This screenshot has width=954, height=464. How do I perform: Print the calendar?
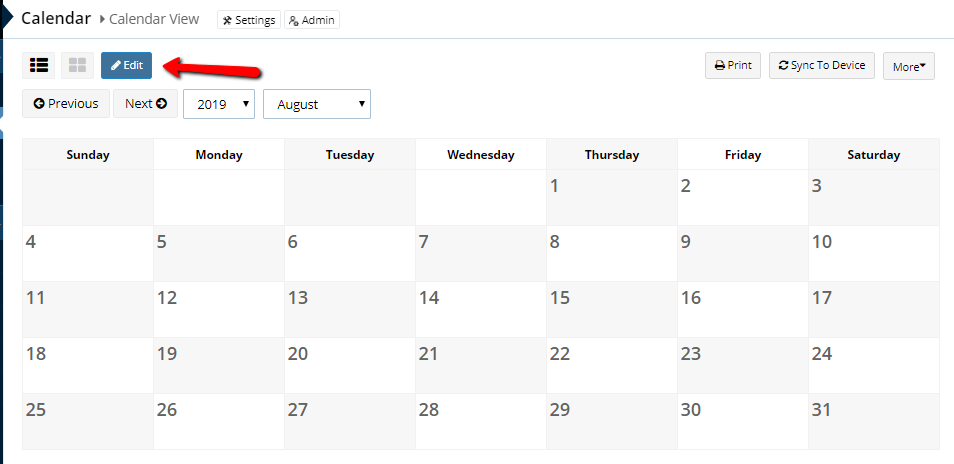[733, 66]
